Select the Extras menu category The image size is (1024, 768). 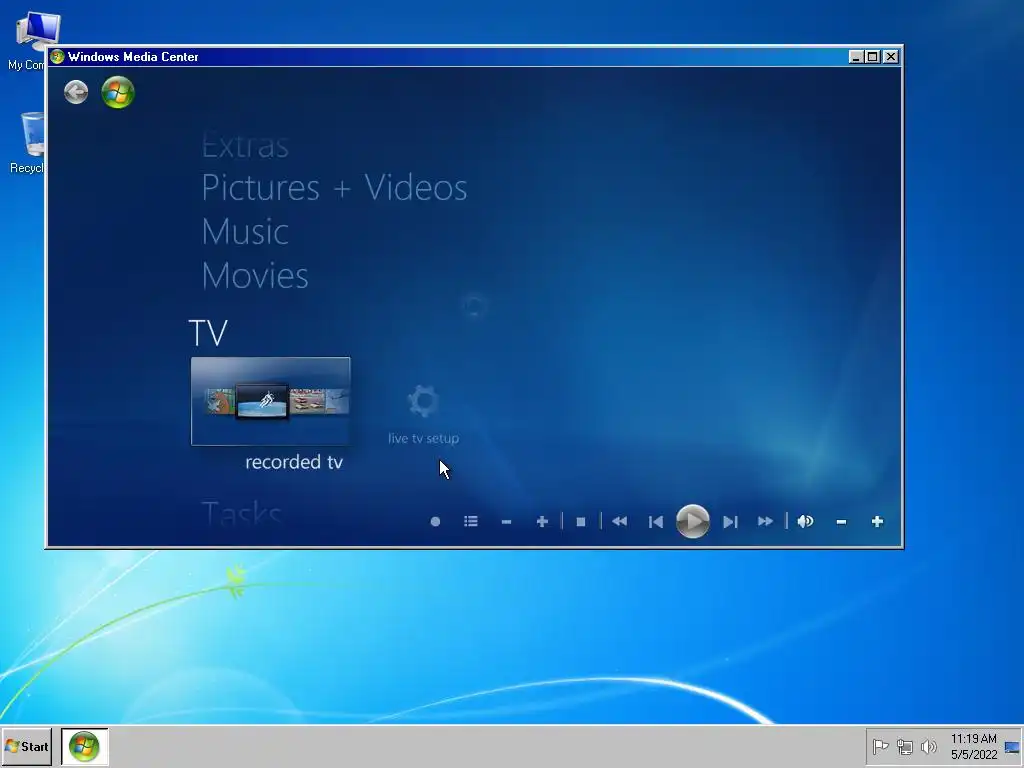point(245,146)
